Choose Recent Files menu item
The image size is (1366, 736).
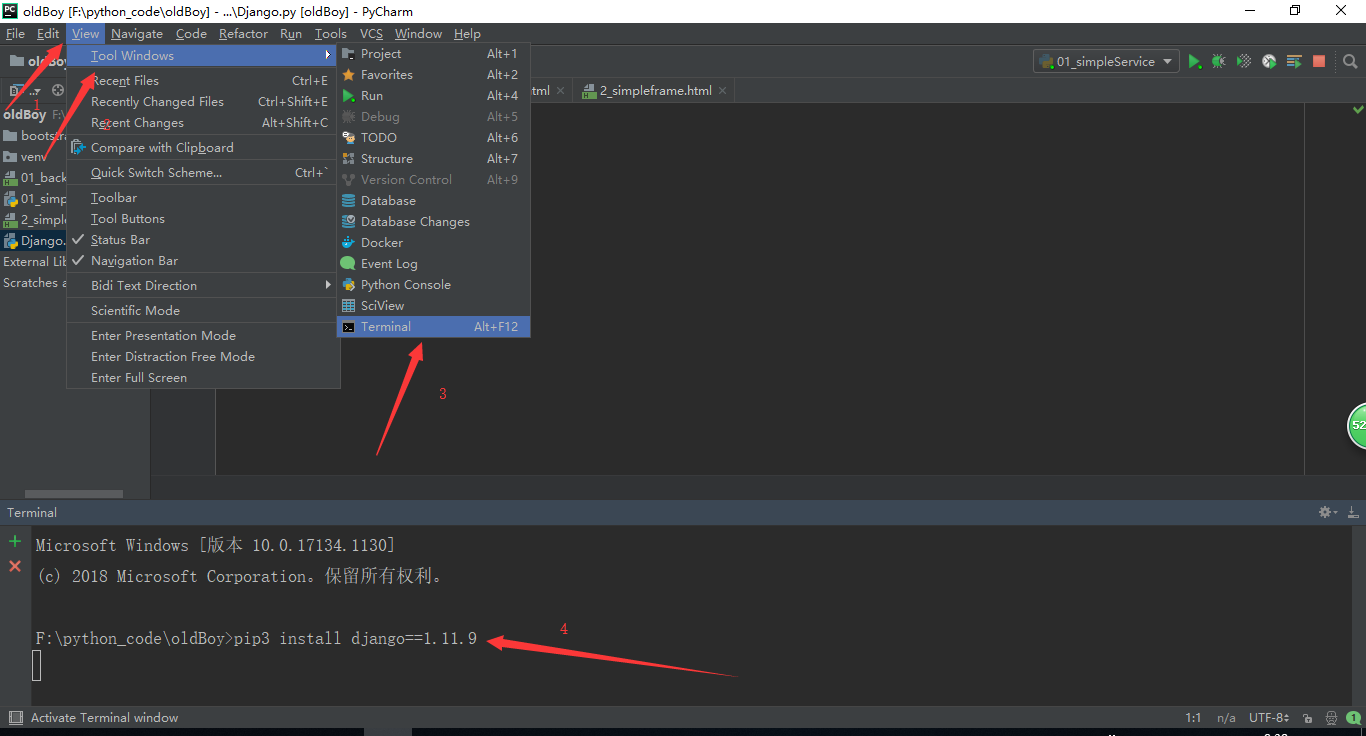[203, 81]
